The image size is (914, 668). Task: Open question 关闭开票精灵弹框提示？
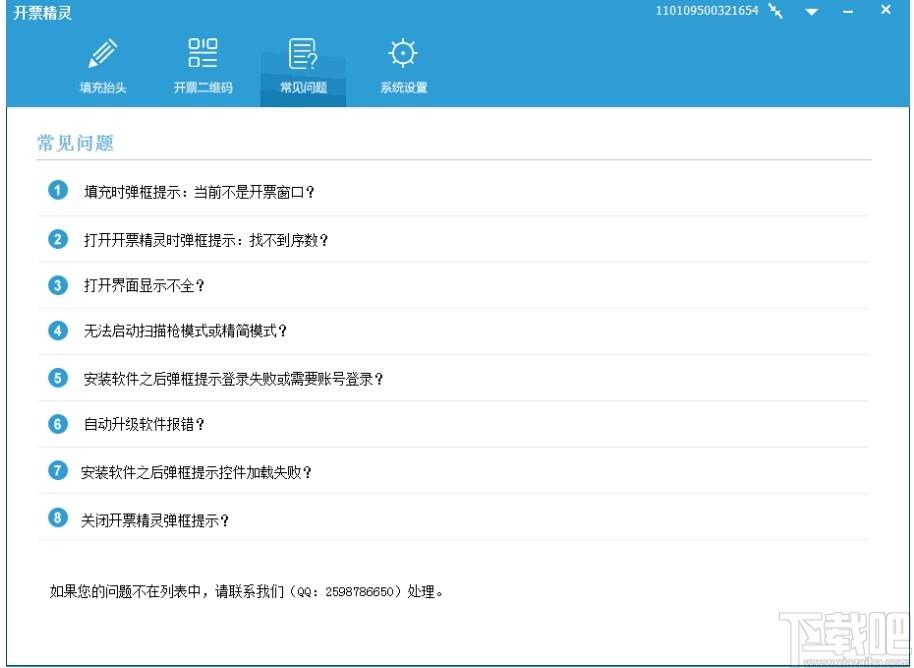[x=154, y=521]
